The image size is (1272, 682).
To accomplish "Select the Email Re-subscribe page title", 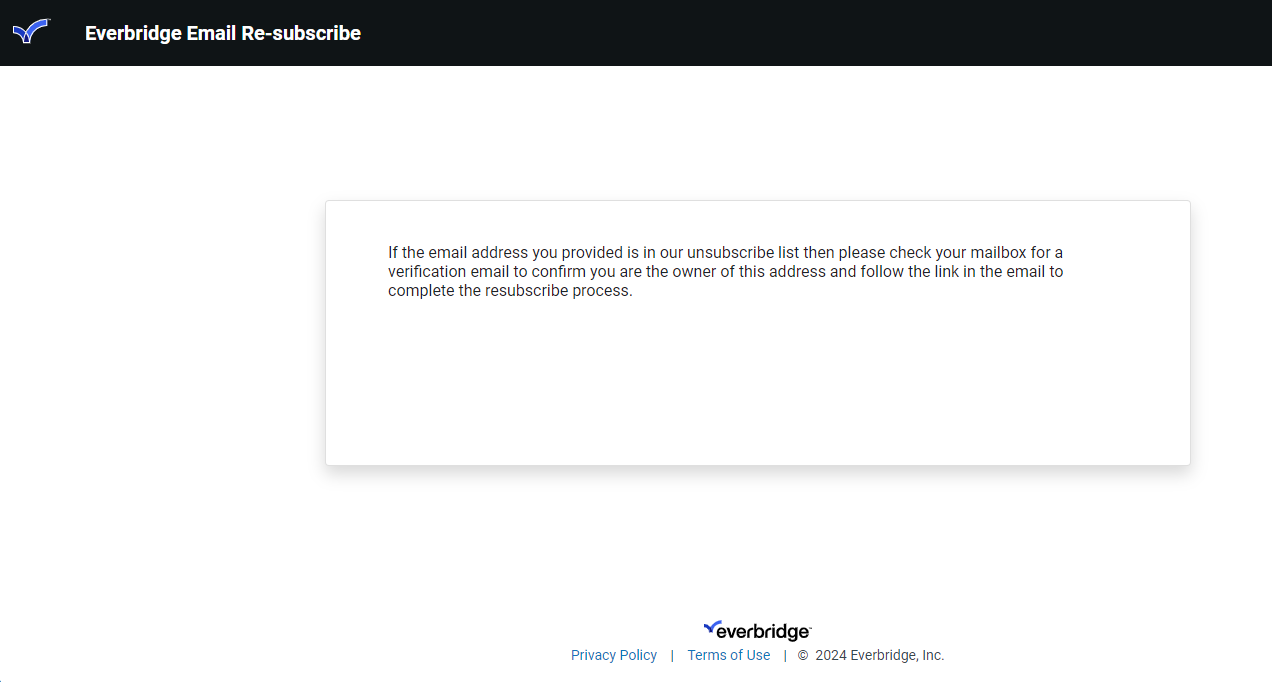I will (x=222, y=33).
